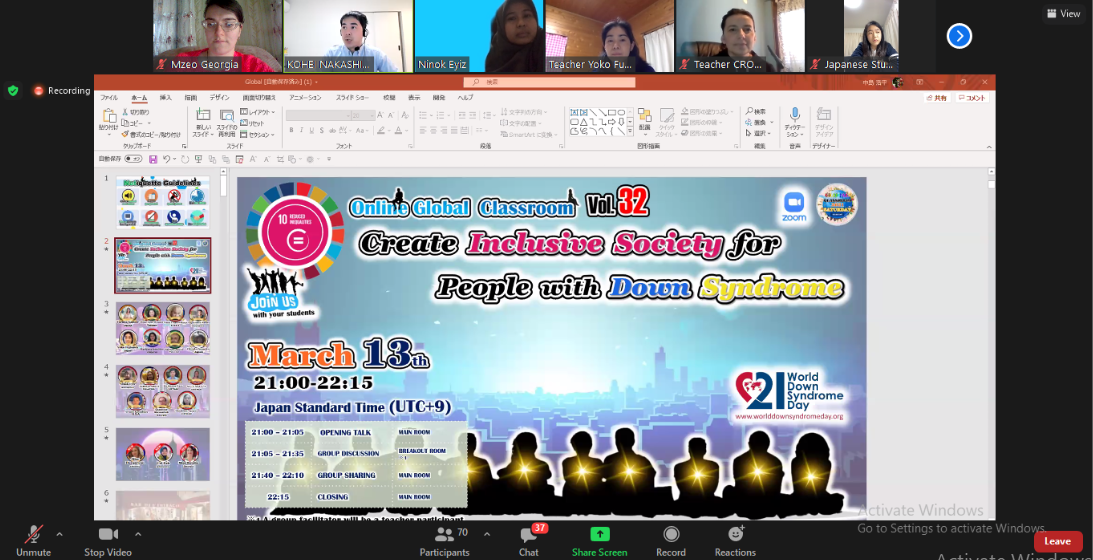Click the text highlight color button
Viewport: 1093px width, 560px height.
381,130
